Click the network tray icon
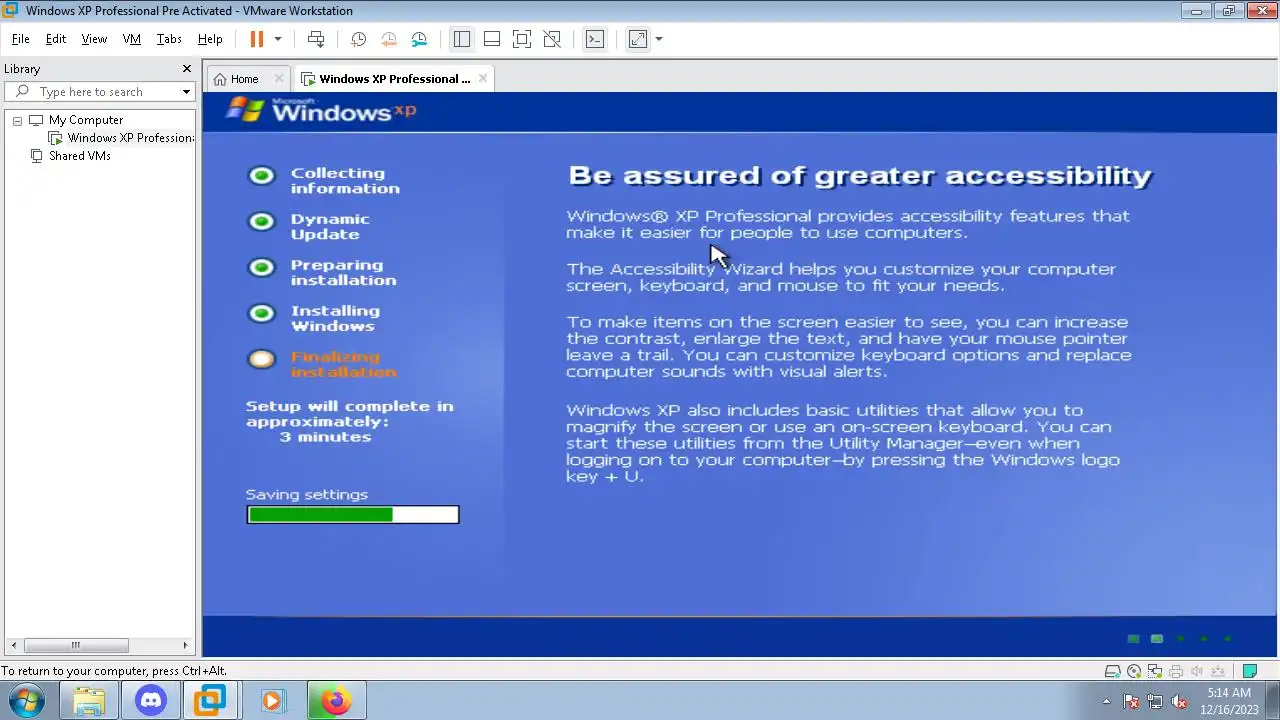 click(x=1155, y=701)
